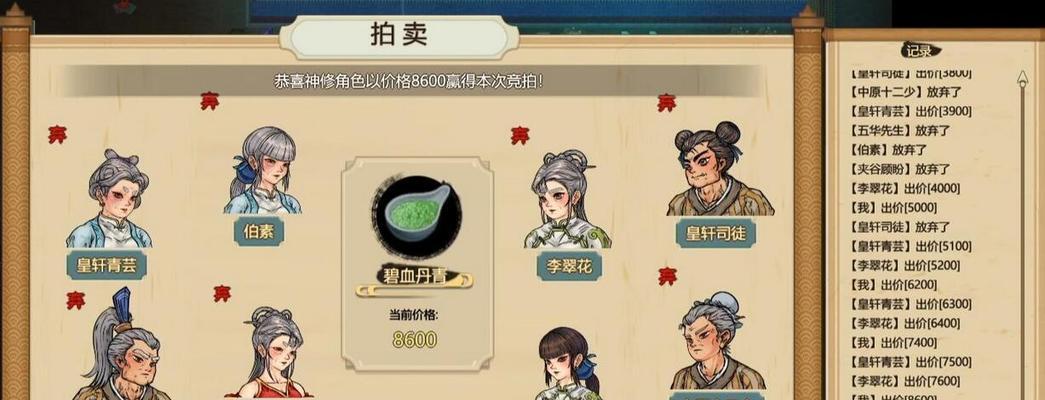Select 李翠花's character portrait
This screenshot has width=1045, height=400.
click(x=567, y=199)
